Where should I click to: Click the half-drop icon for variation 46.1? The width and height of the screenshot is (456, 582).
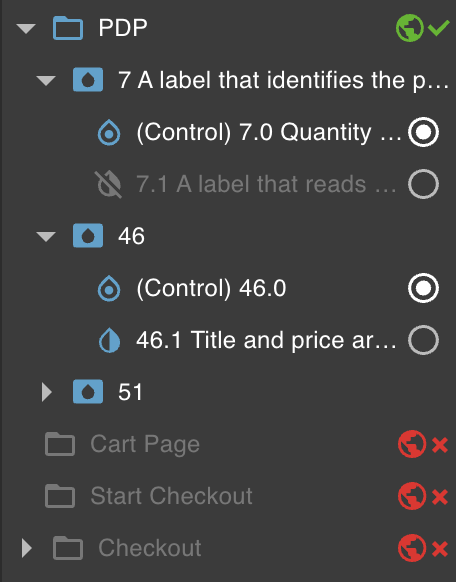pyautogui.click(x=109, y=340)
